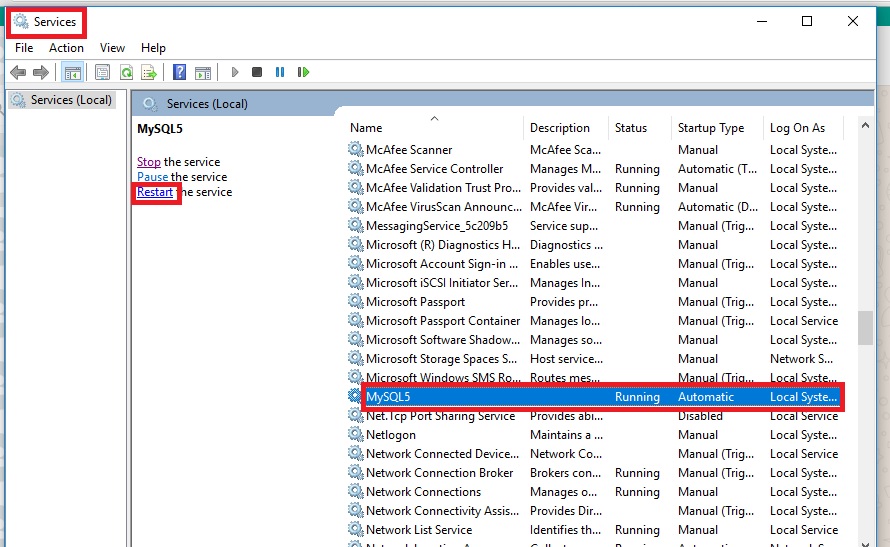Click the vertical scrollbar thumb in services list

(865, 327)
